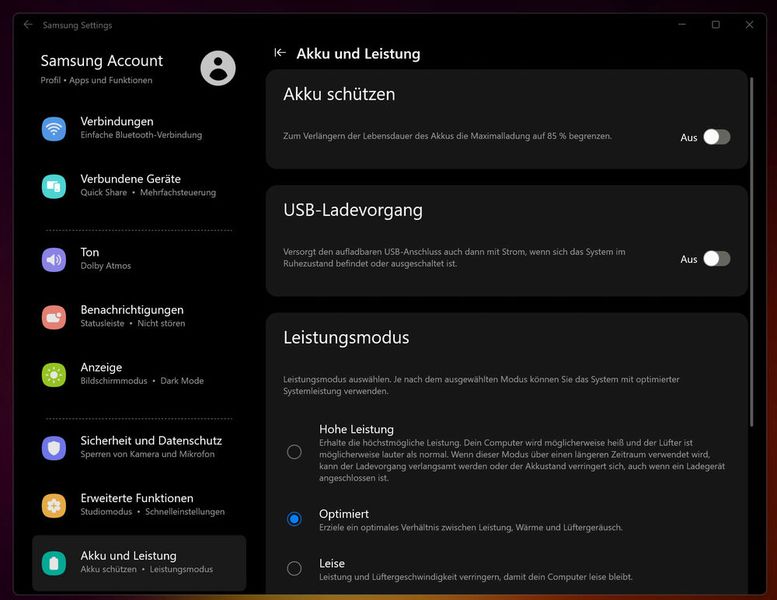Click the Benachrichtigungen notification icon
This screenshot has width=777, height=600.
click(54, 317)
